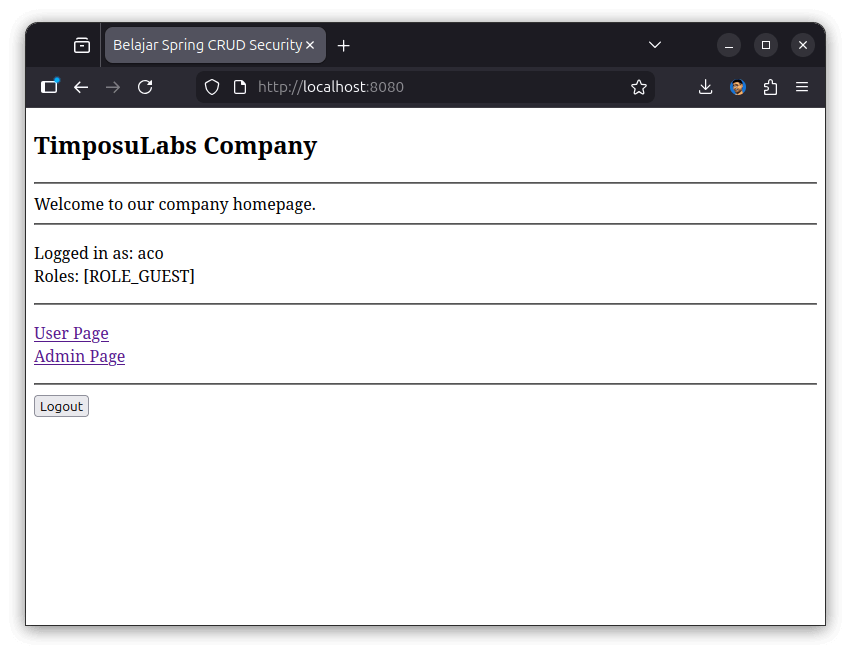Viewport: 851px width, 654px height.
Task: Show the extensions panel
Action: coord(770,87)
